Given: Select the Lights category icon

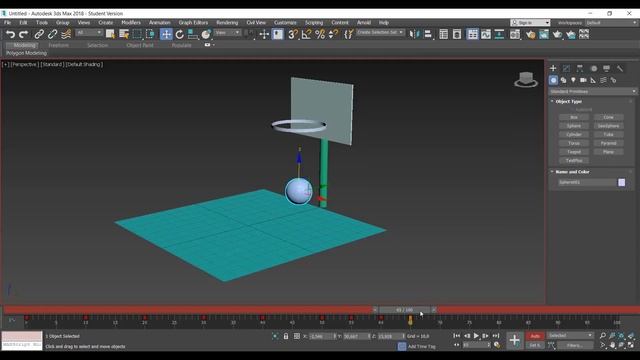Looking at the screenshot, I should [573, 80].
